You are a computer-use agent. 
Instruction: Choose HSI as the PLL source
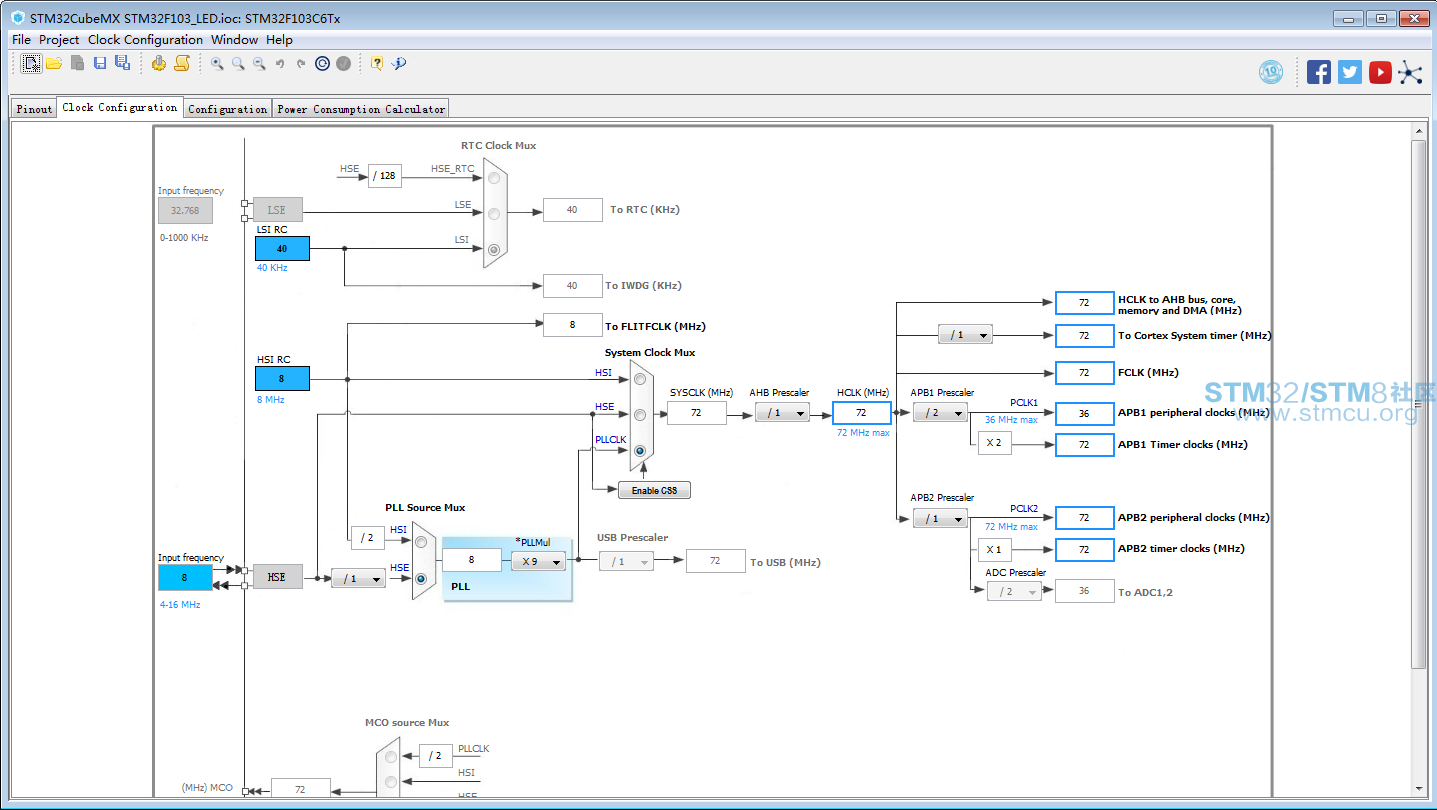point(421,542)
